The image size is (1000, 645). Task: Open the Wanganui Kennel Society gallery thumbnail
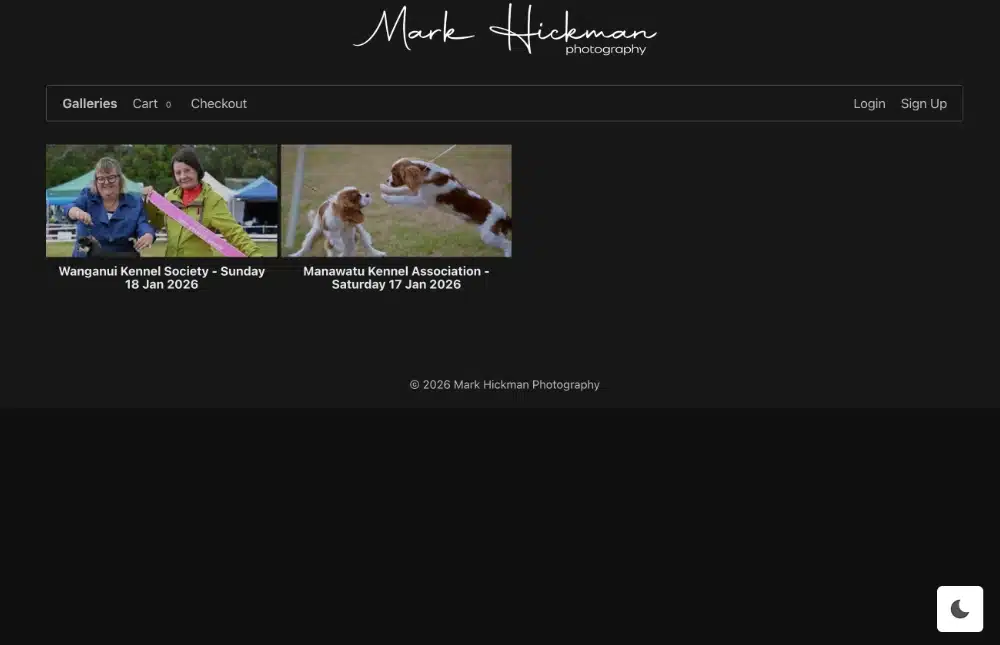[161, 200]
